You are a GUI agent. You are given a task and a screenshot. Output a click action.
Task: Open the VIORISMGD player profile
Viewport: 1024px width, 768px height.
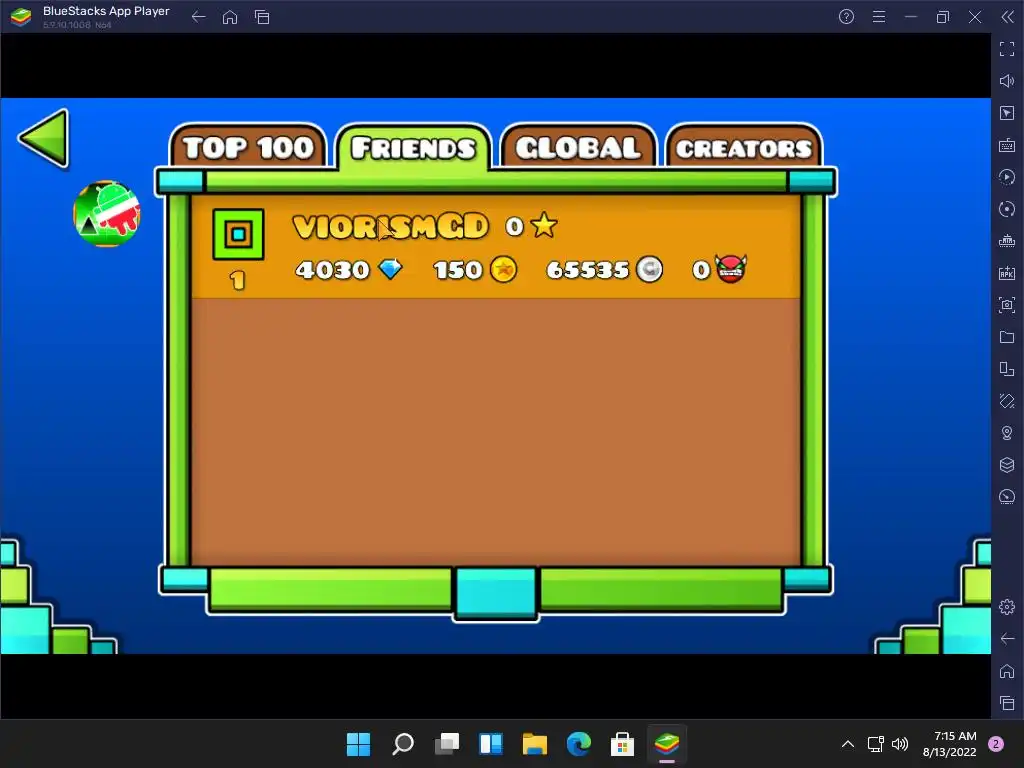point(391,227)
